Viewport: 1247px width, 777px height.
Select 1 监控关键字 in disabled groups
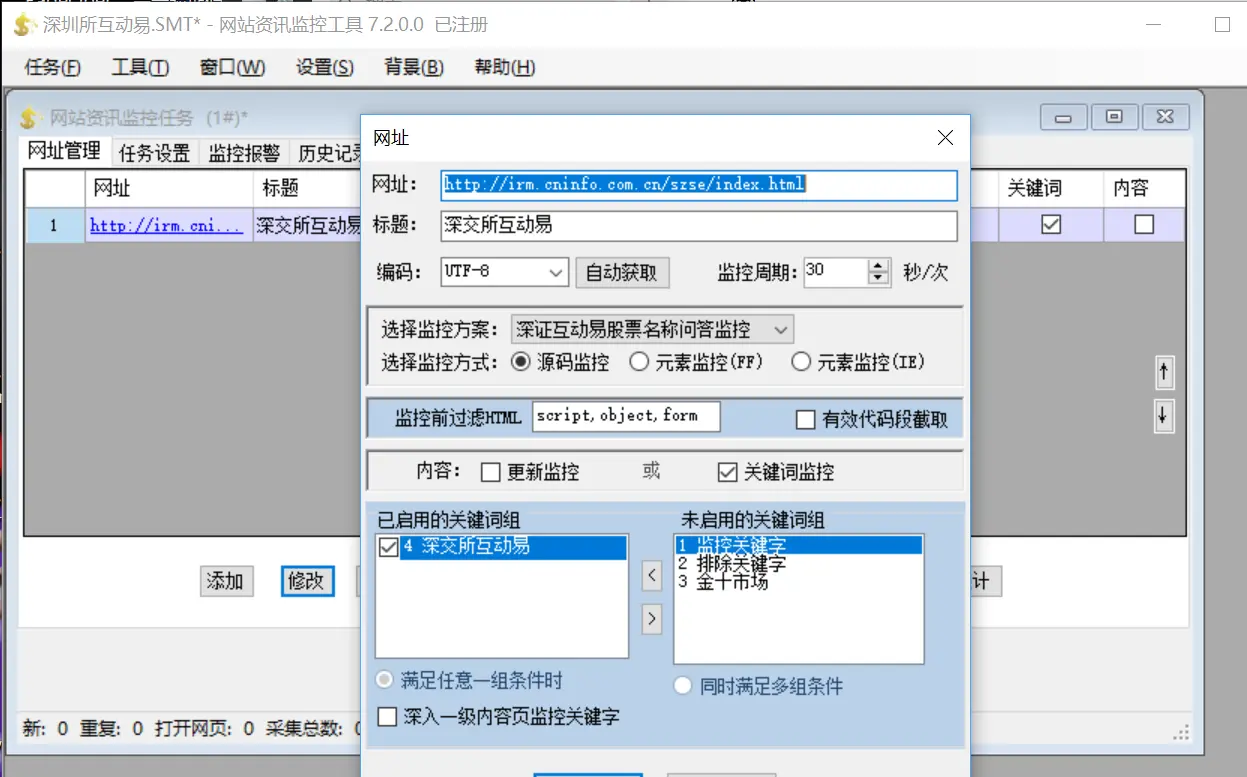click(x=798, y=546)
